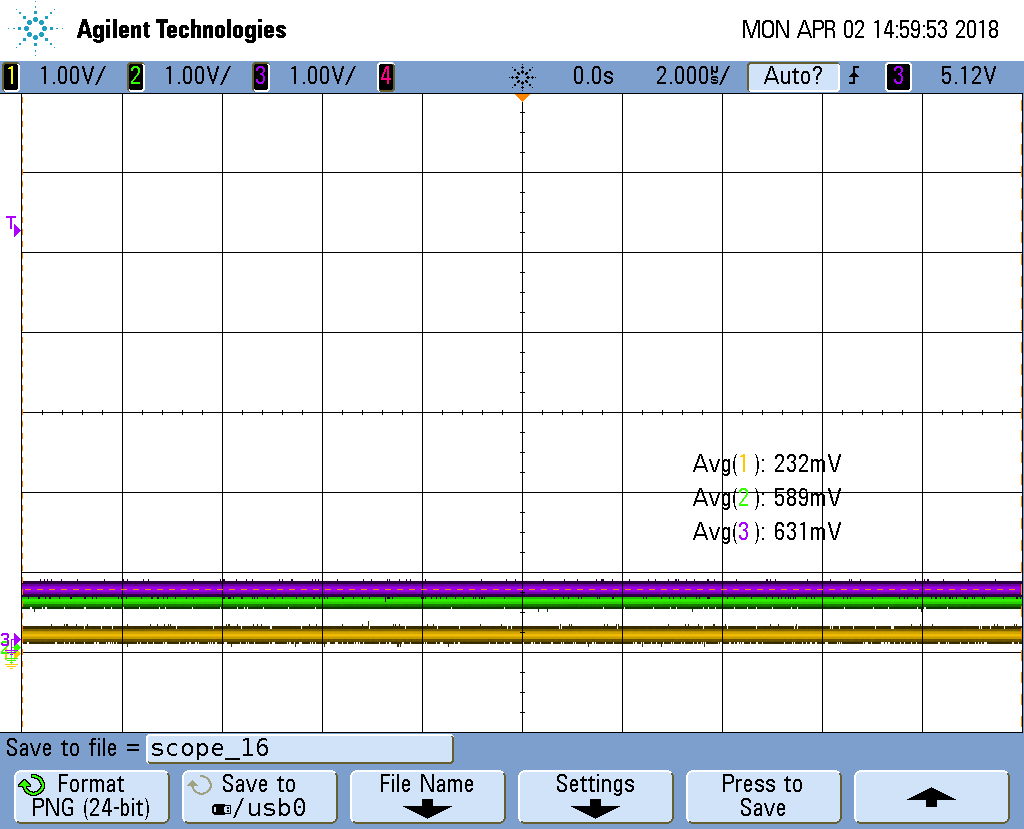Open the File Name softkey menu
Screen dimensions: 1024x829
point(427,796)
